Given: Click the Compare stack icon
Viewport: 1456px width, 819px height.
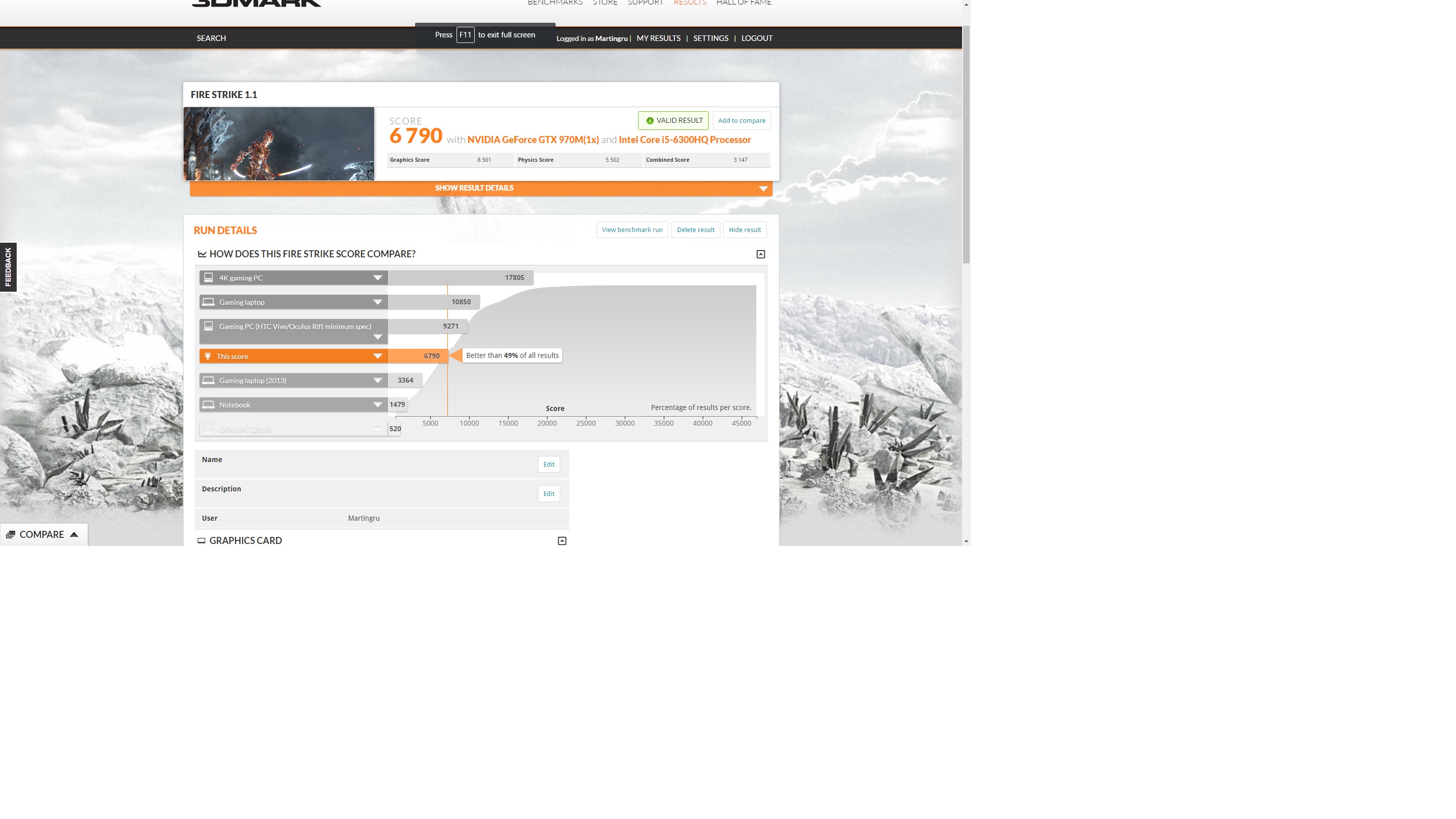Looking at the screenshot, I should coord(10,535).
